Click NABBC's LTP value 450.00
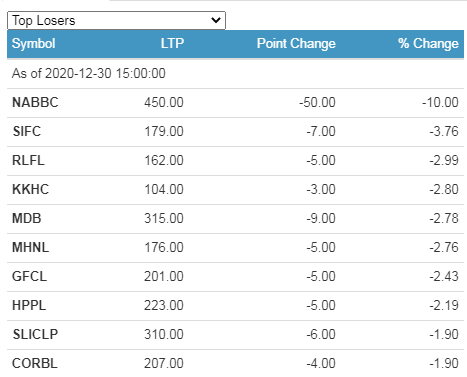Image resolution: width=467 pixels, height=377 pixels. click(x=164, y=102)
